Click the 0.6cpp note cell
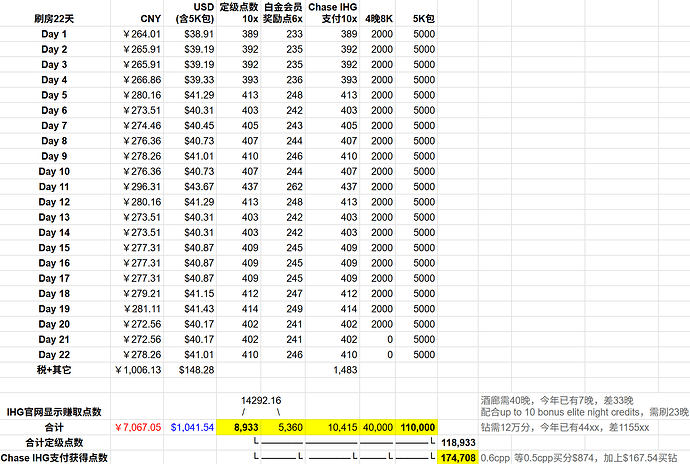This screenshot has height=464, width=690. point(495,457)
